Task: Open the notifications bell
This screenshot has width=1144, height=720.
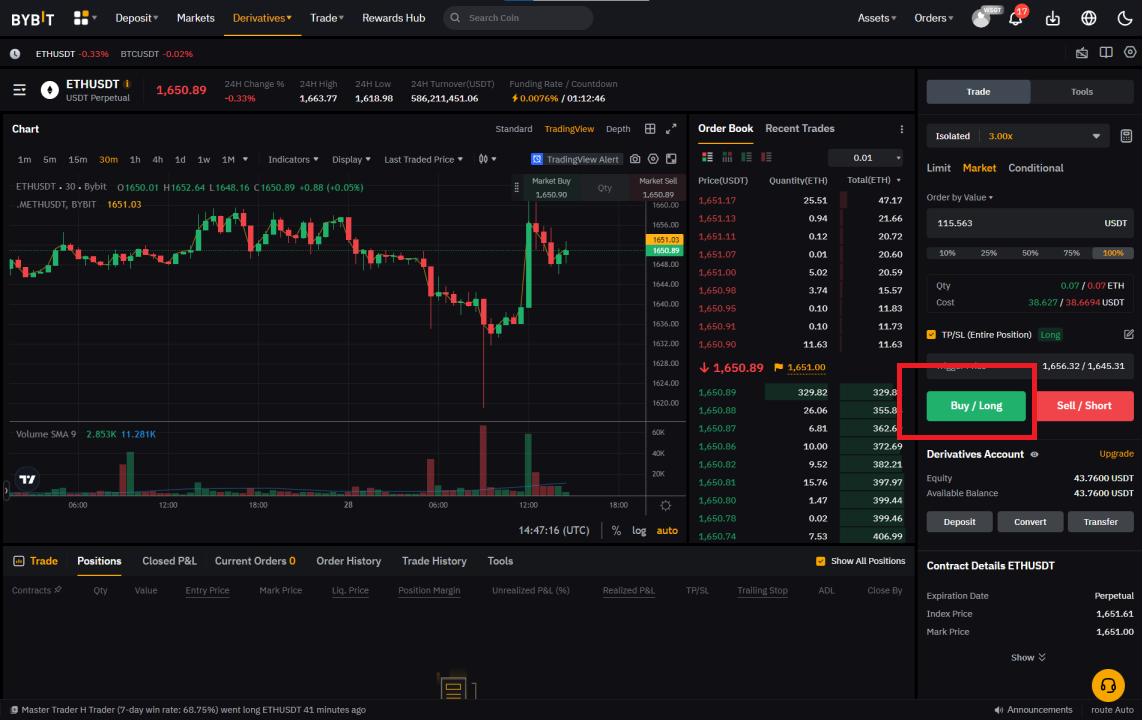Action: (1016, 18)
